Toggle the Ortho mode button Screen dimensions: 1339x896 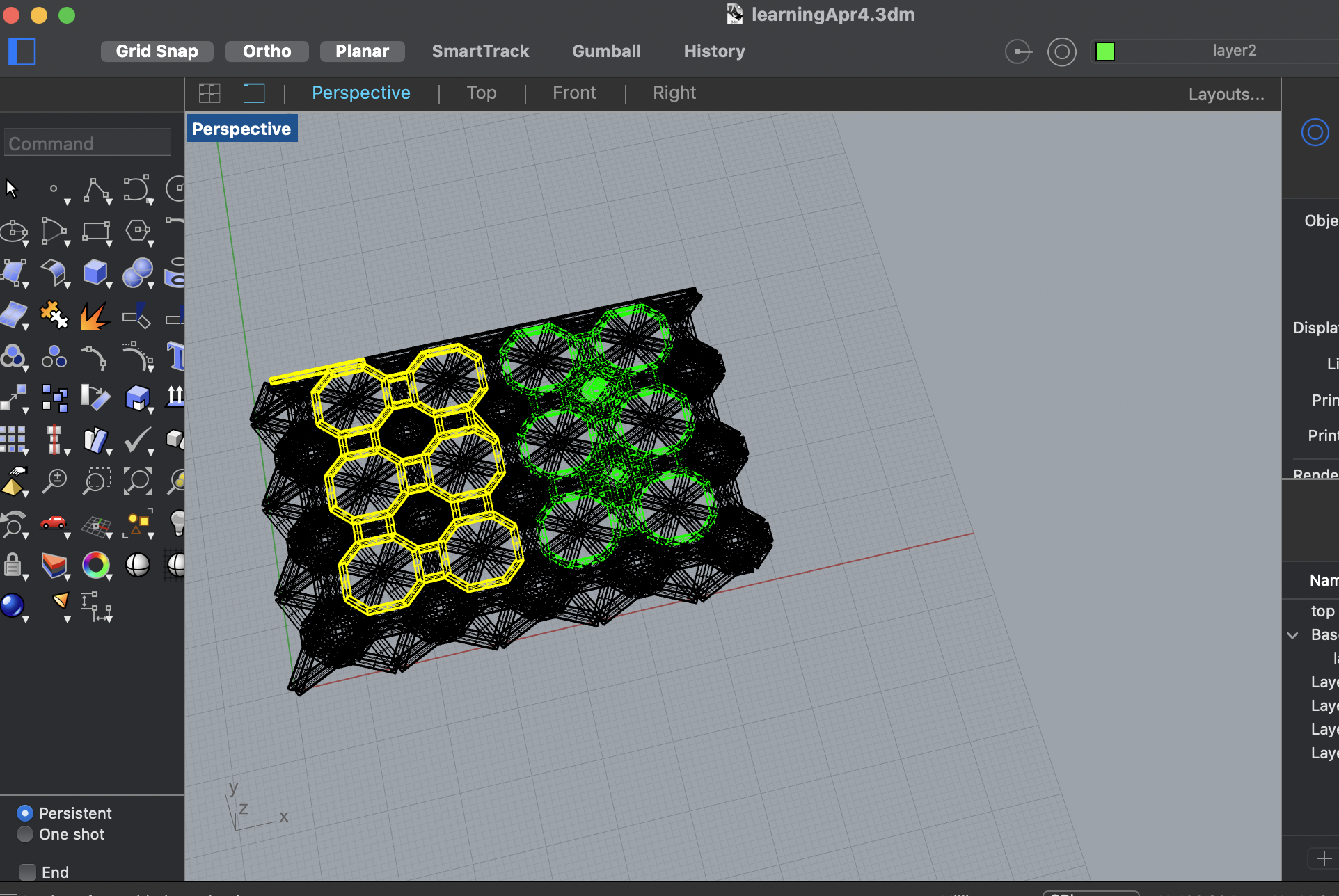(267, 51)
